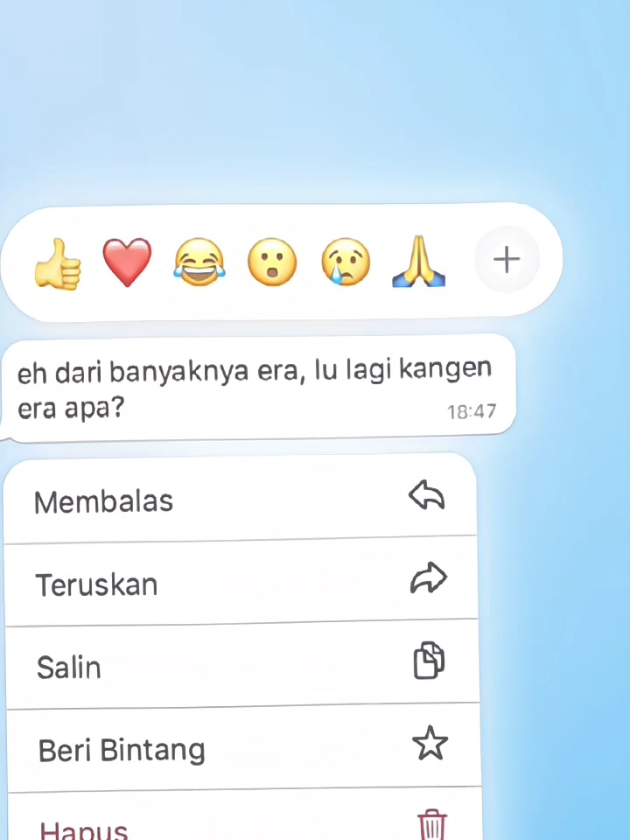Select the Salin menu entry
Viewport: 630px width, 840px height.
click(242, 664)
